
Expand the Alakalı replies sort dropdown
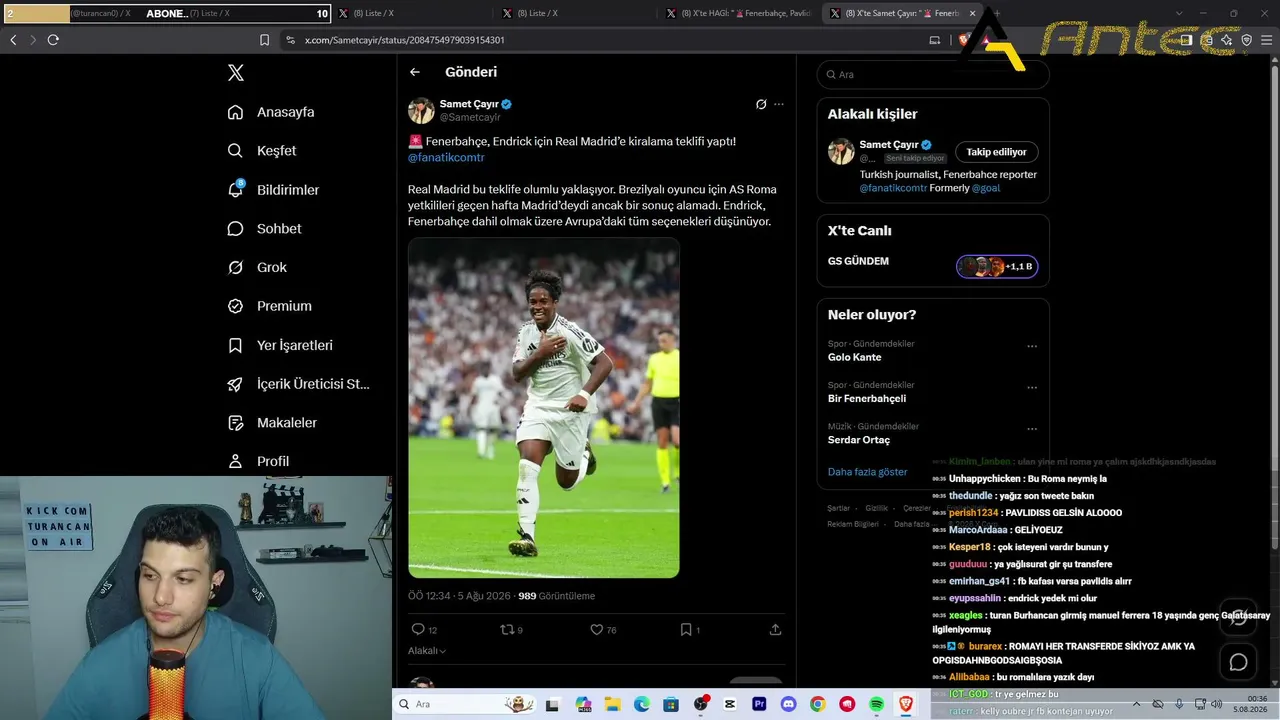(x=427, y=651)
